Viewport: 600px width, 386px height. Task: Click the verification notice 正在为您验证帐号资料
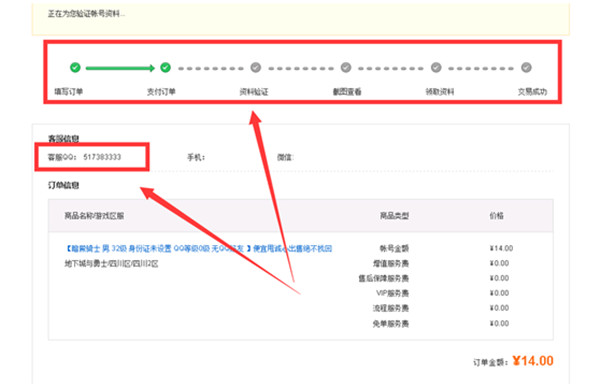coord(86,14)
